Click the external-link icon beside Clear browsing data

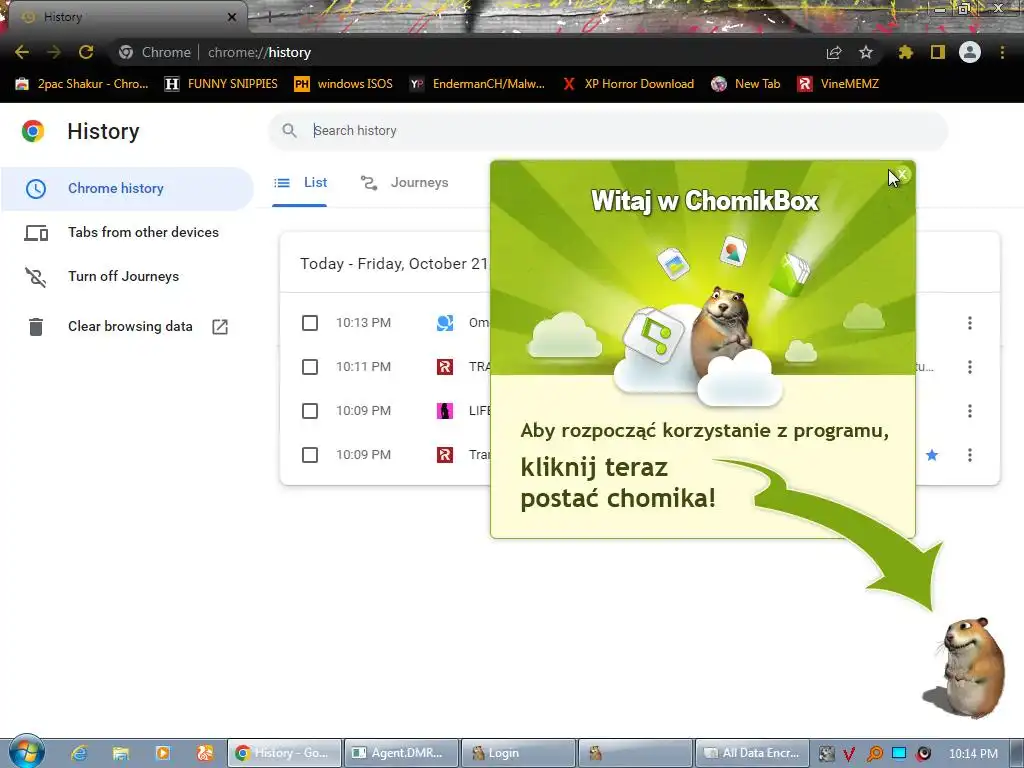point(220,327)
